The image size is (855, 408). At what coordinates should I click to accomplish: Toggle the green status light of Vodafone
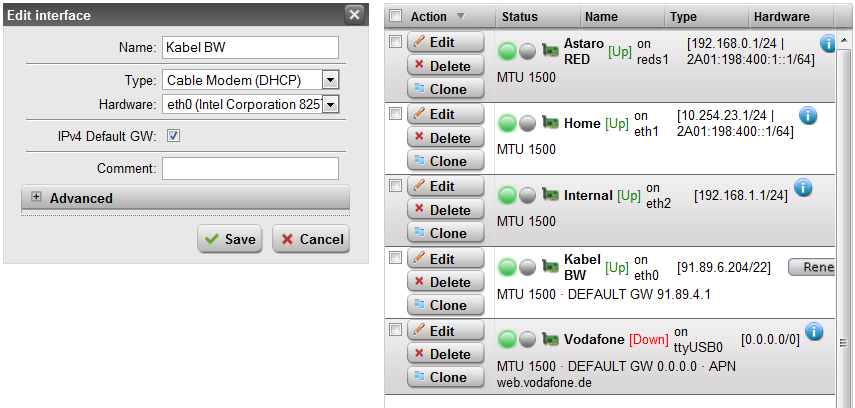(x=507, y=339)
